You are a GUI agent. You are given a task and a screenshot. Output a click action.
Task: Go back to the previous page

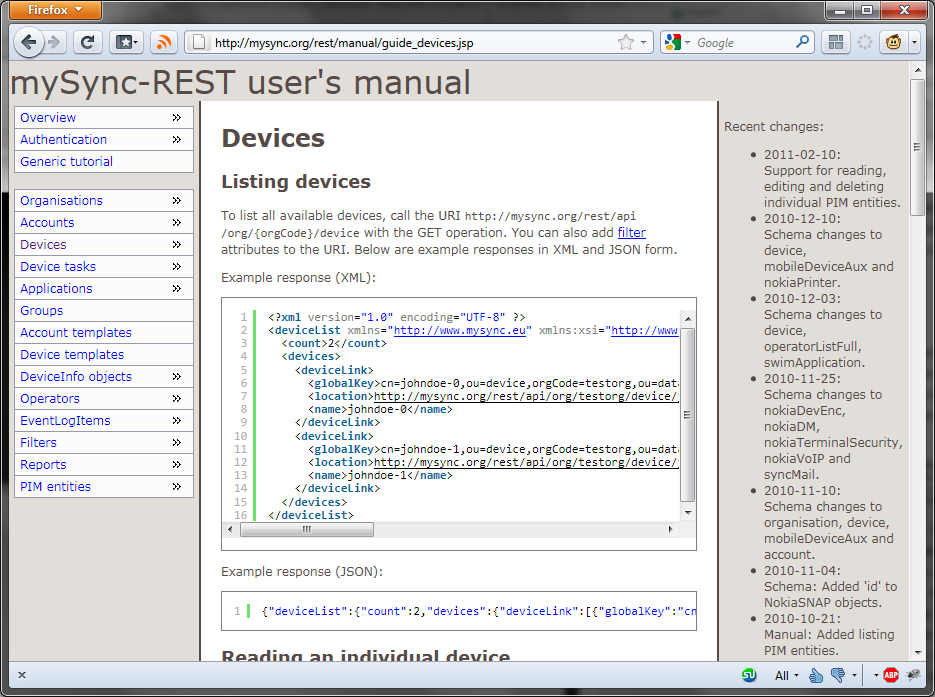pyautogui.click(x=28, y=42)
